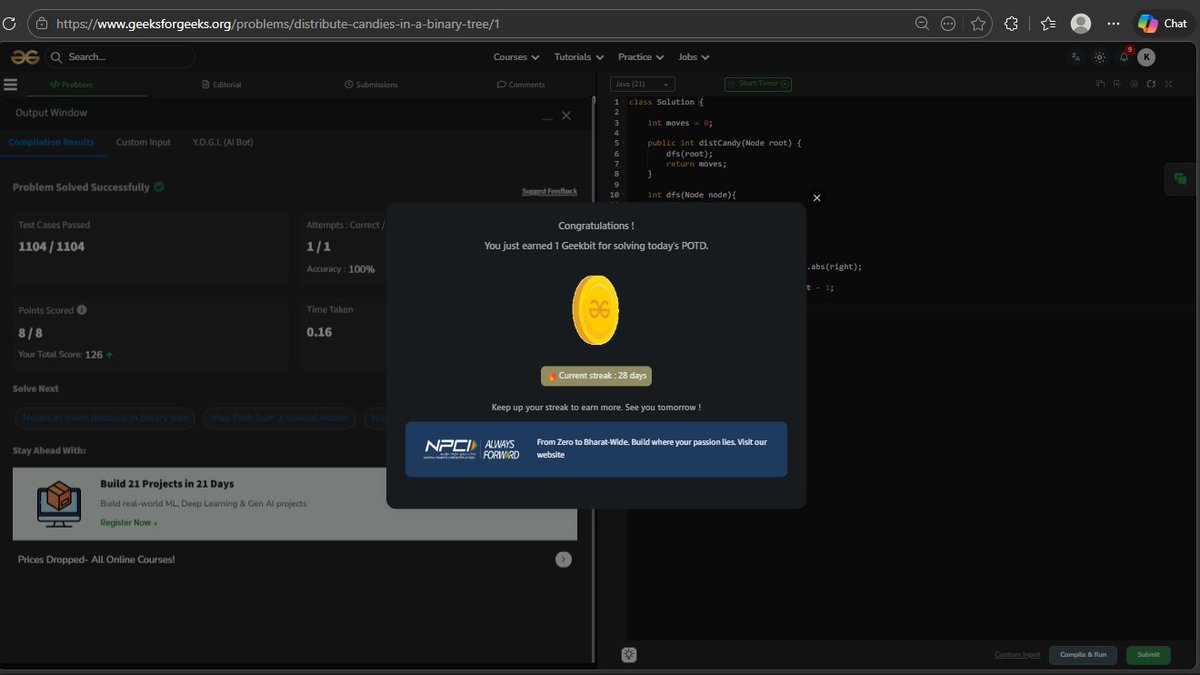Open the browser favorites list icon
This screenshot has width=1200, height=675.
click(1047, 23)
